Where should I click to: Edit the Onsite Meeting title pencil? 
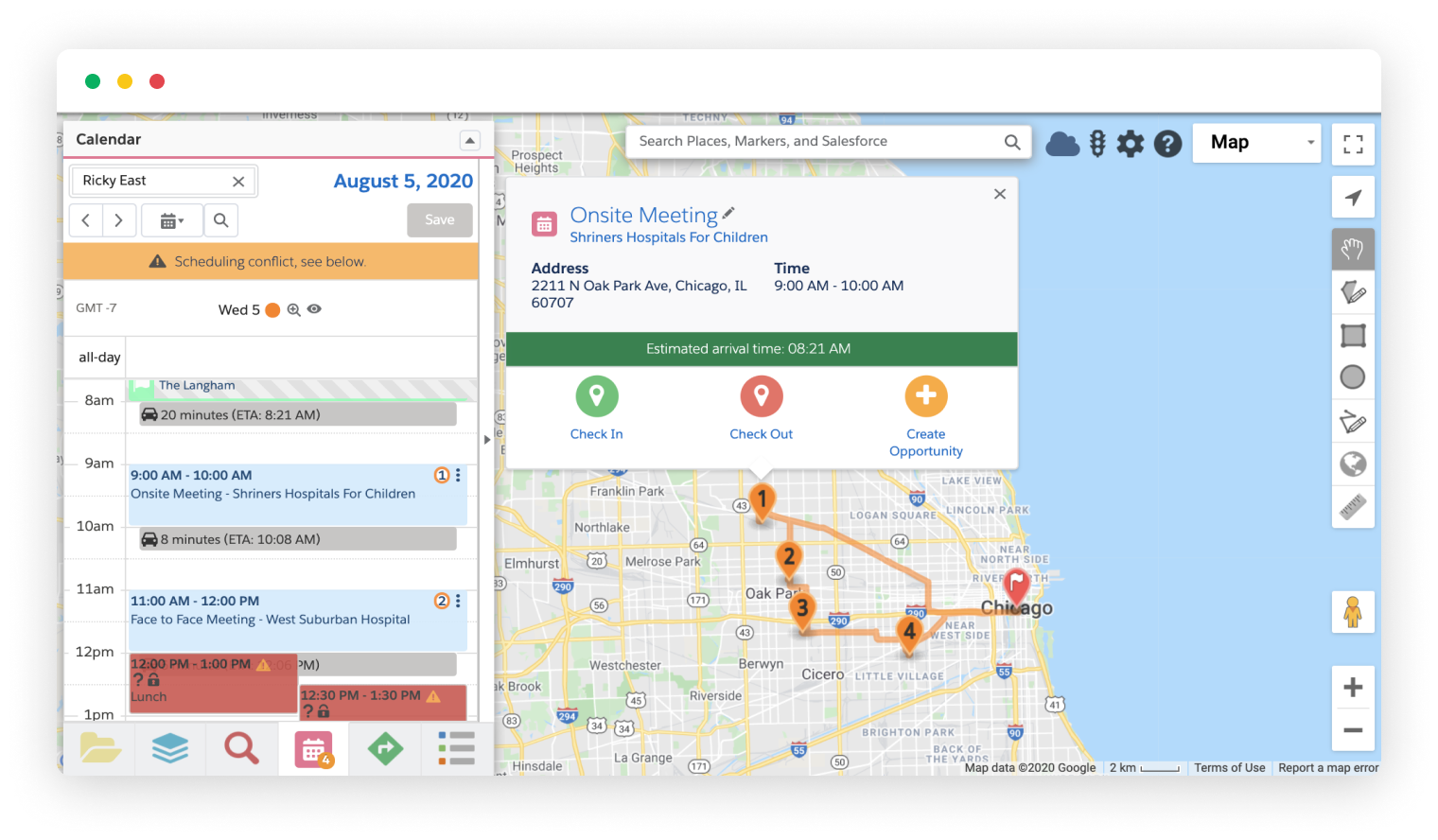tap(728, 213)
